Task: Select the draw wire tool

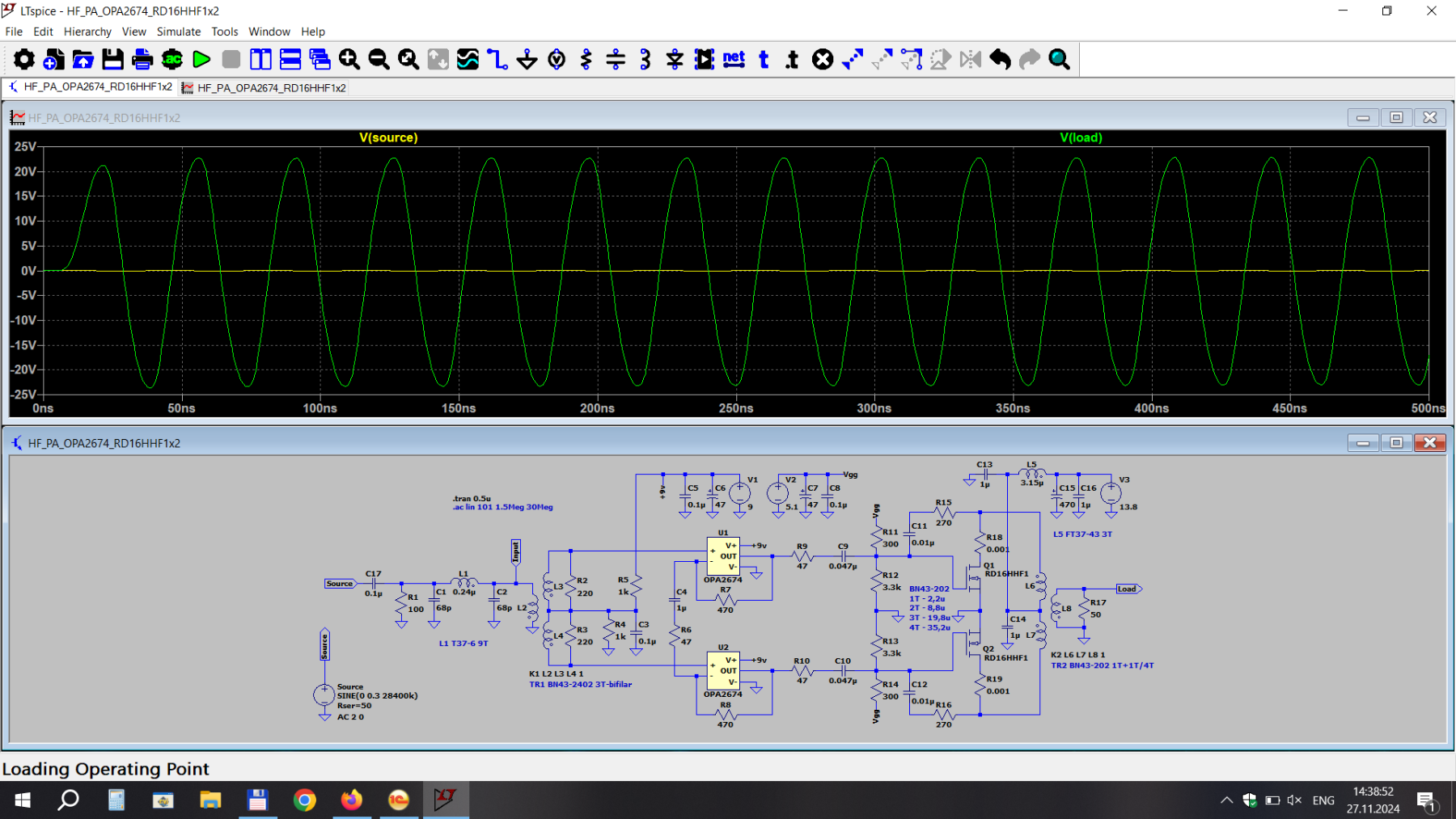Action: point(497,59)
